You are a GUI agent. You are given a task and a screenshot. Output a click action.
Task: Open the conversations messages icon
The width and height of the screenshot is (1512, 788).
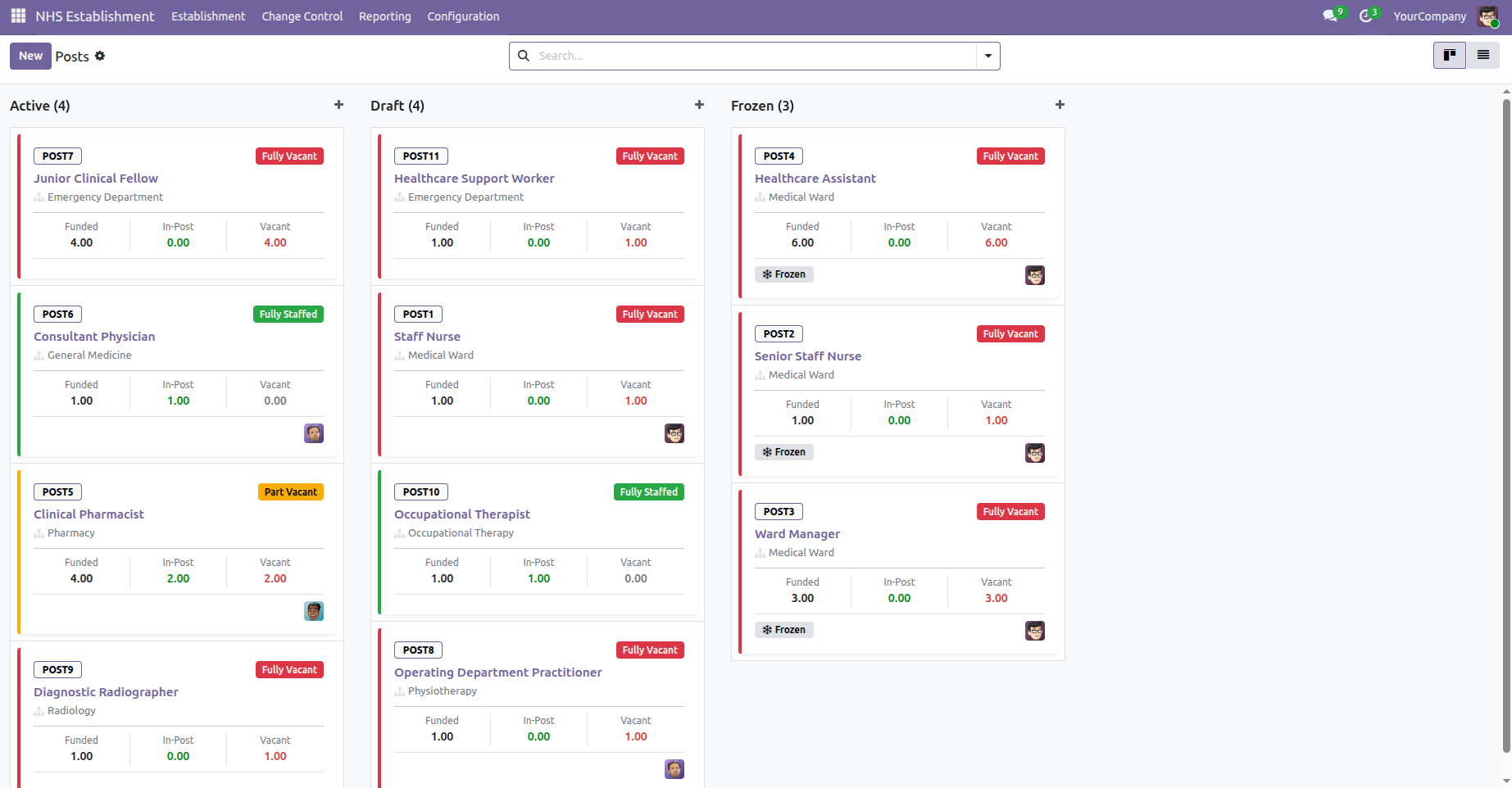(1329, 16)
